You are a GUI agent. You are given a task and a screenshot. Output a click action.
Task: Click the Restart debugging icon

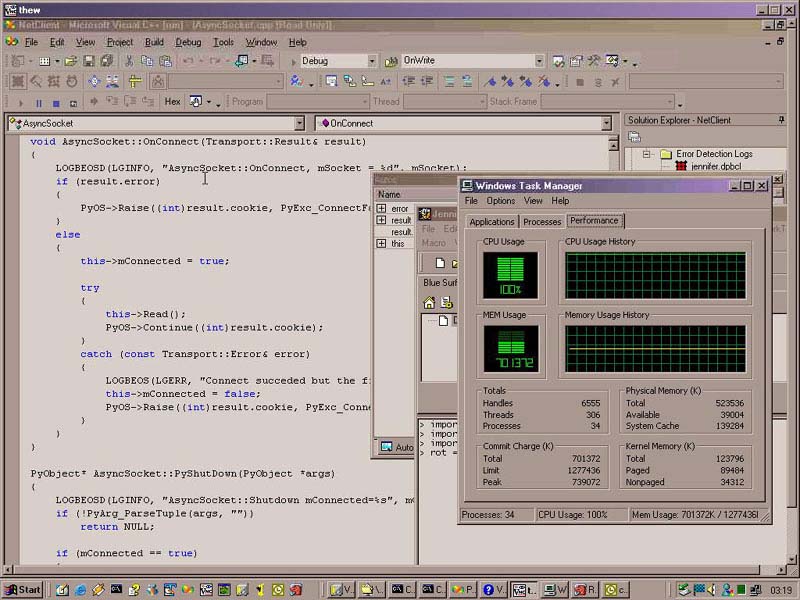point(73,103)
